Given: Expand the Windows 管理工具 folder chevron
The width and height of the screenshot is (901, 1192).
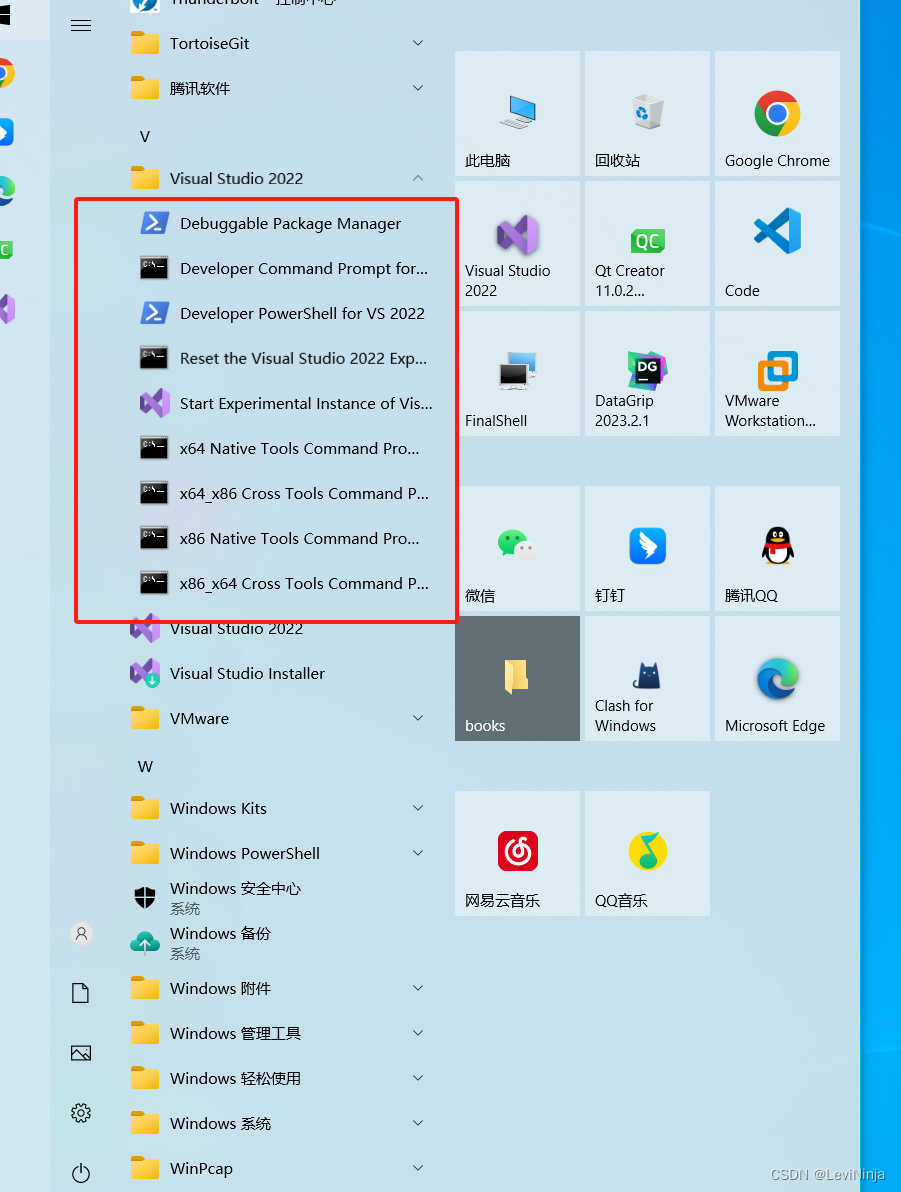Looking at the screenshot, I should tap(417, 1033).
